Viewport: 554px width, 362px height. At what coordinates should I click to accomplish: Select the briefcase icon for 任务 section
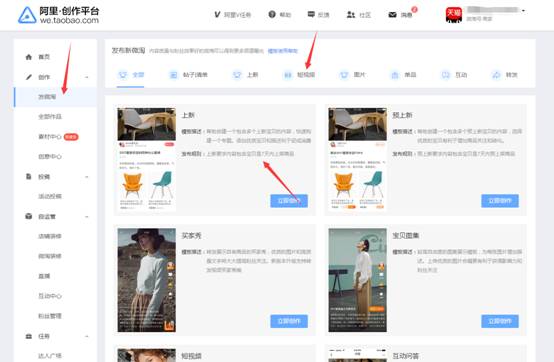29,336
